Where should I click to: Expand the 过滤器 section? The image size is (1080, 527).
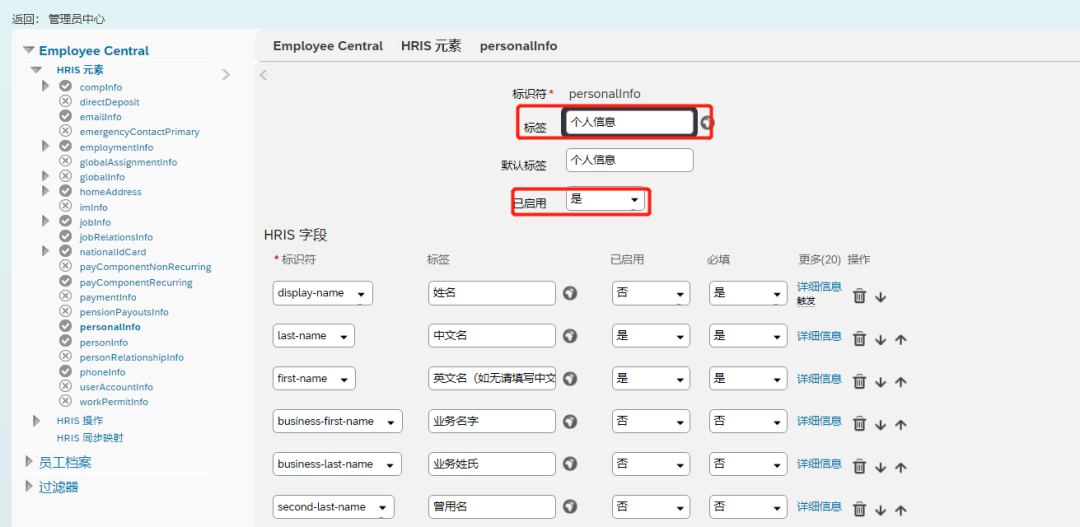click(29, 486)
